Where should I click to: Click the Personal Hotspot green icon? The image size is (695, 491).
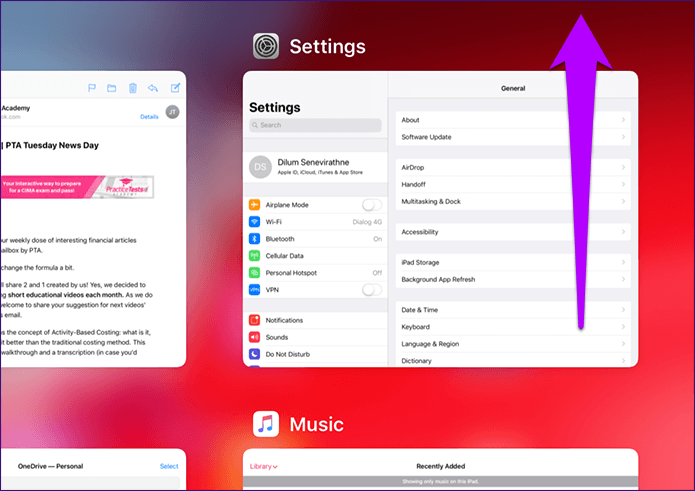coord(254,273)
